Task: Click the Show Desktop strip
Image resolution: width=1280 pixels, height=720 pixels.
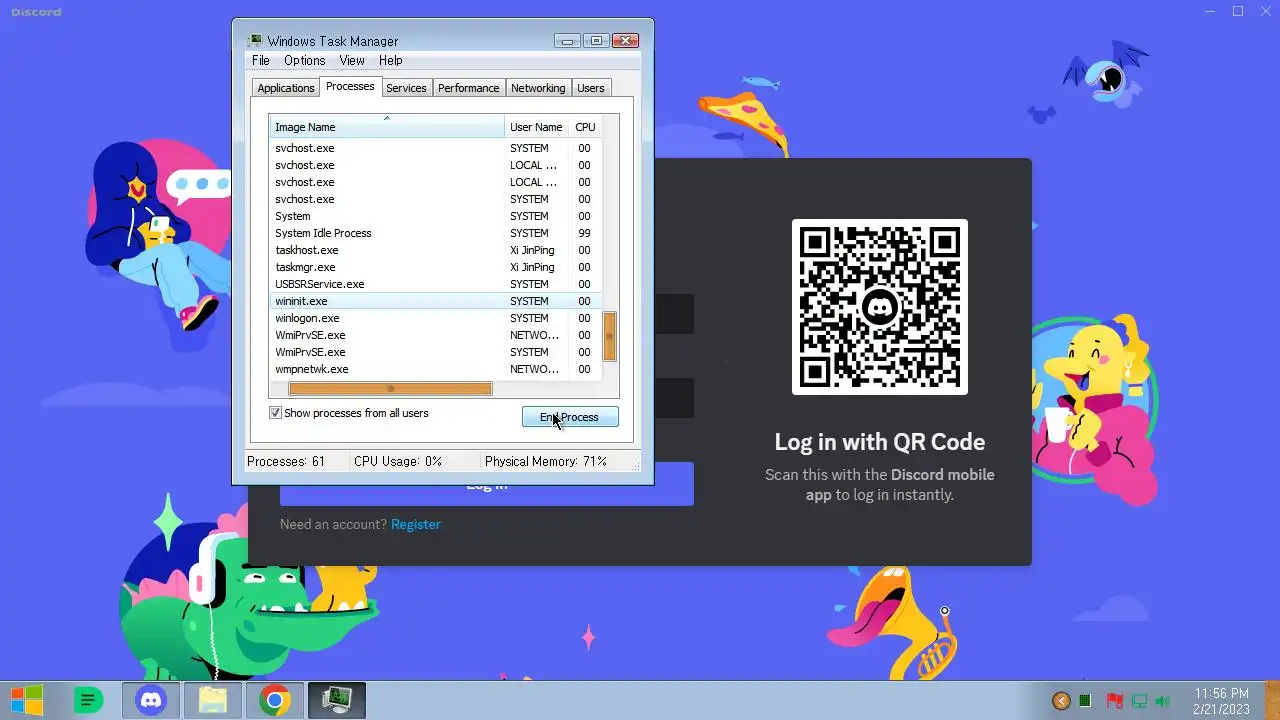Action: pyautogui.click(x=1271, y=700)
